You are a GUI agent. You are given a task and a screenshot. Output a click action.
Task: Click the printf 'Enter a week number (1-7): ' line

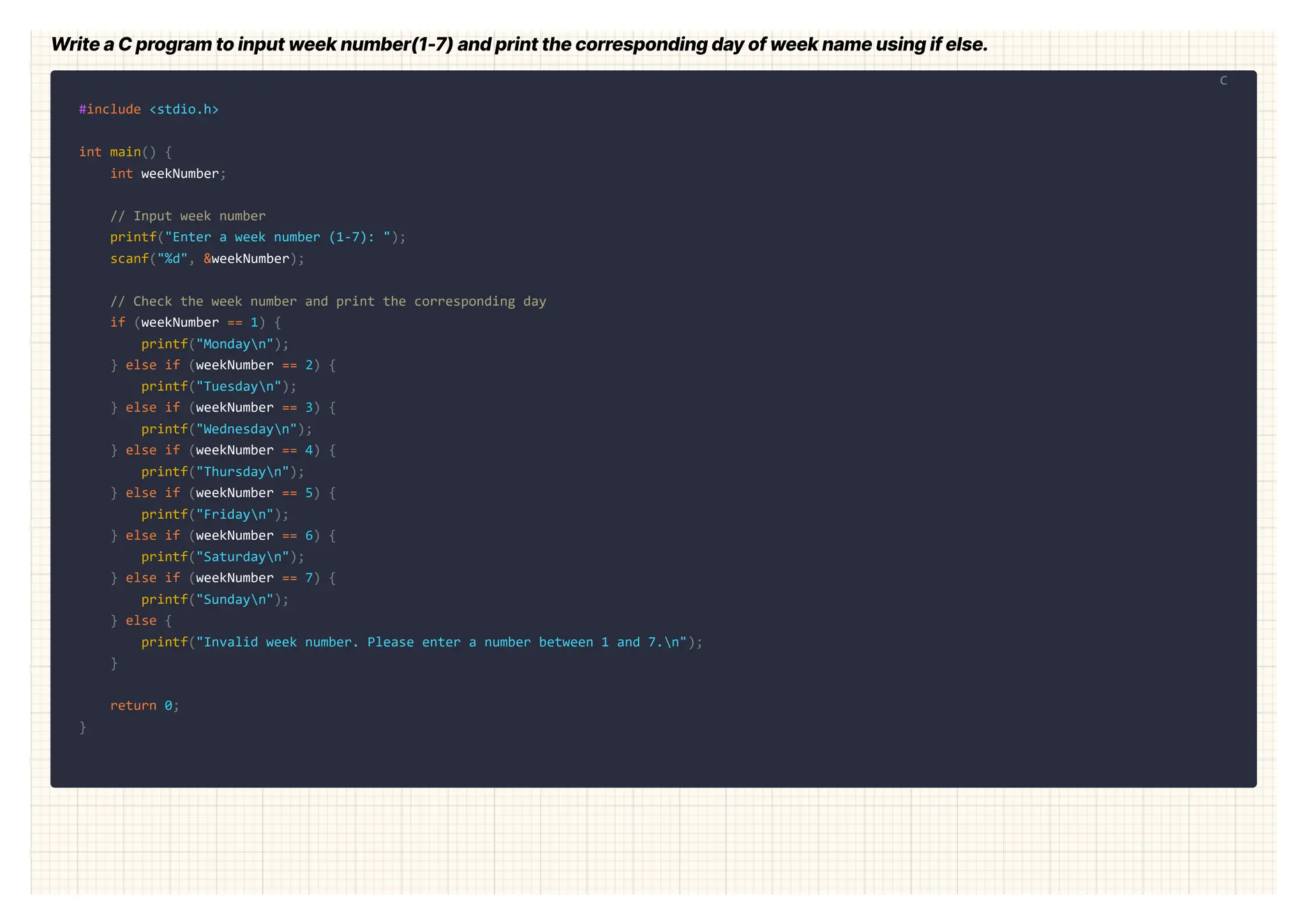[258, 237]
